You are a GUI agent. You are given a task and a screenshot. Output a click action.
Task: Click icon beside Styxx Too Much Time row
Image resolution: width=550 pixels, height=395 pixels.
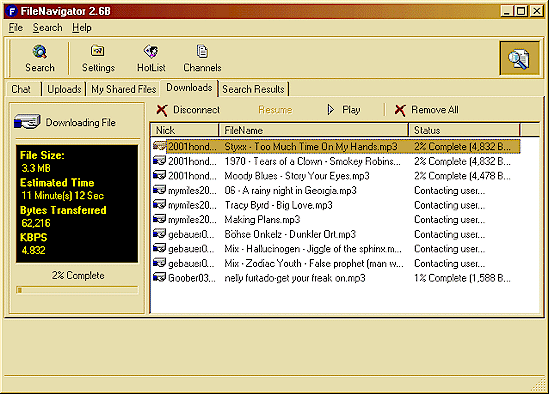pyautogui.click(x=160, y=146)
